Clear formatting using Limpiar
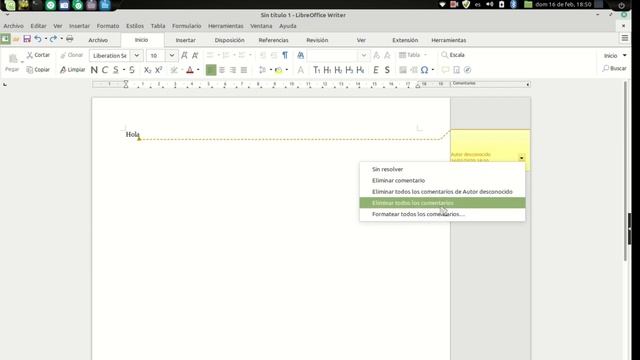The height and width of the screenshot is (360, 640). [72, 70]
